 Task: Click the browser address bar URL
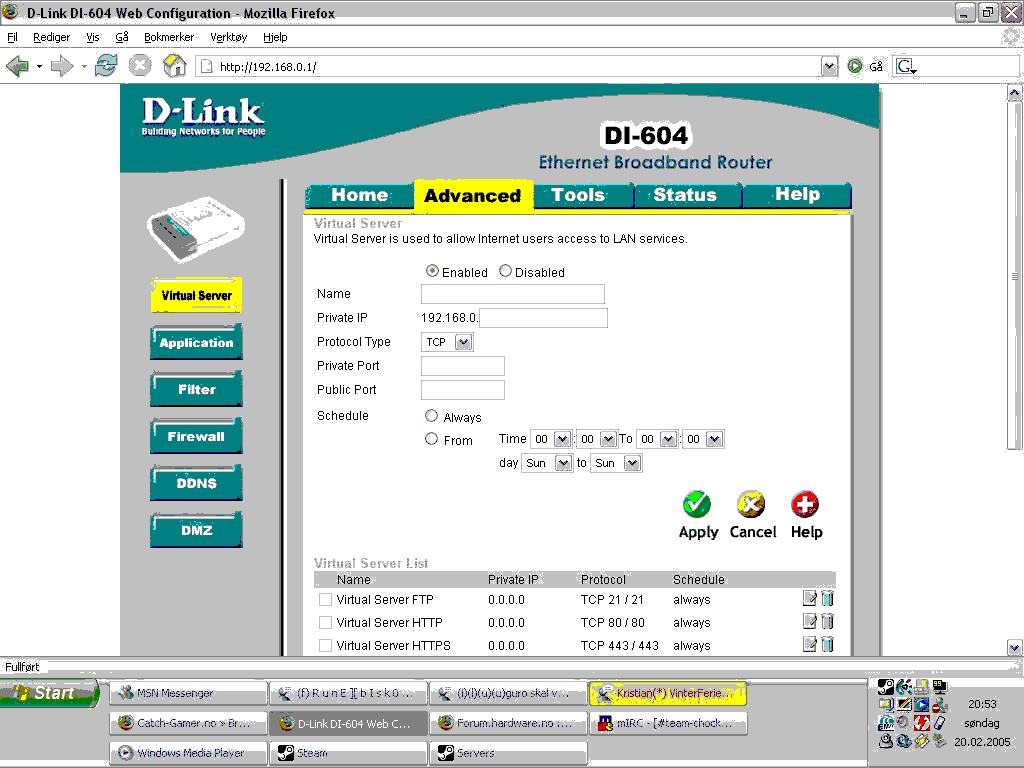268,67
